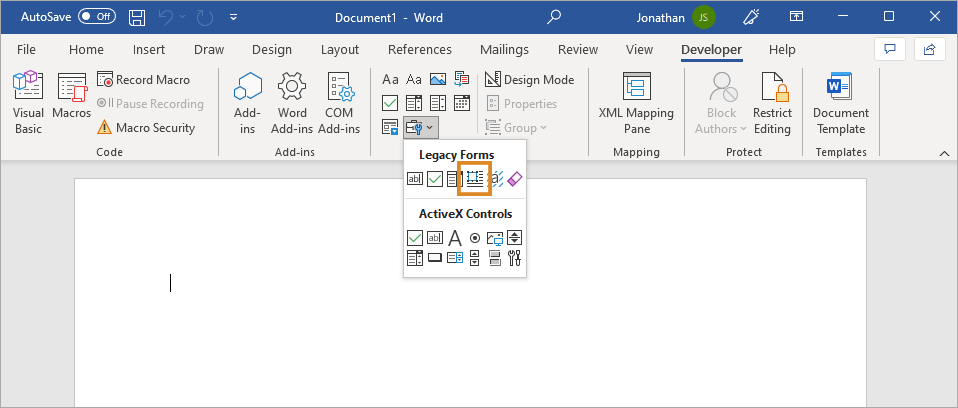Open the Add-ins button
The width and height of the screenshot is (958, 408).
coord(247,103)
